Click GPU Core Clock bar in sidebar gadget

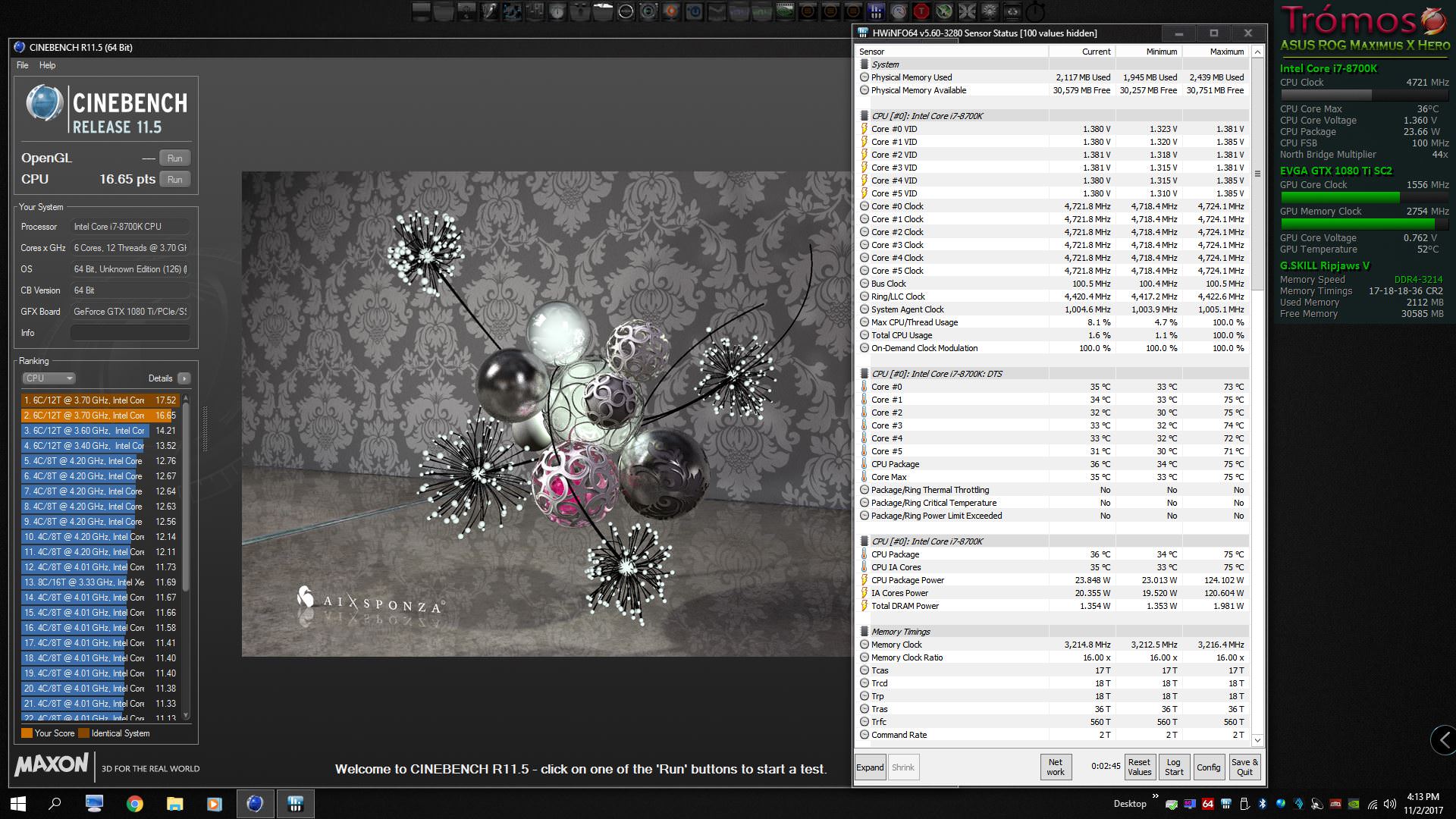coord(1364,198)
